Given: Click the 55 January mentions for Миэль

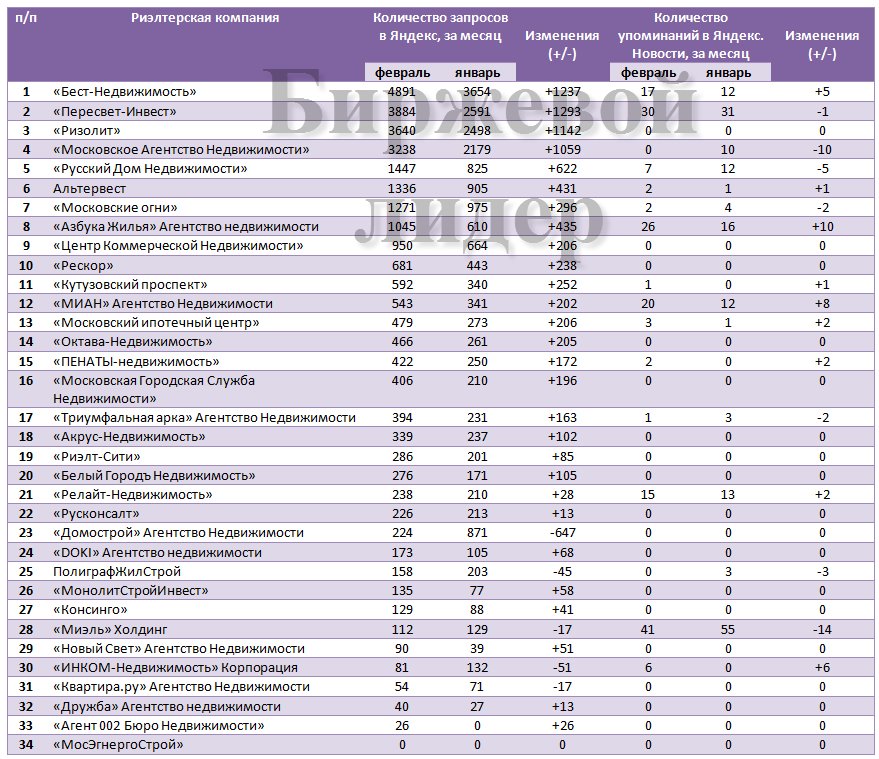Looking at the screenshot, I should [728, 630].
